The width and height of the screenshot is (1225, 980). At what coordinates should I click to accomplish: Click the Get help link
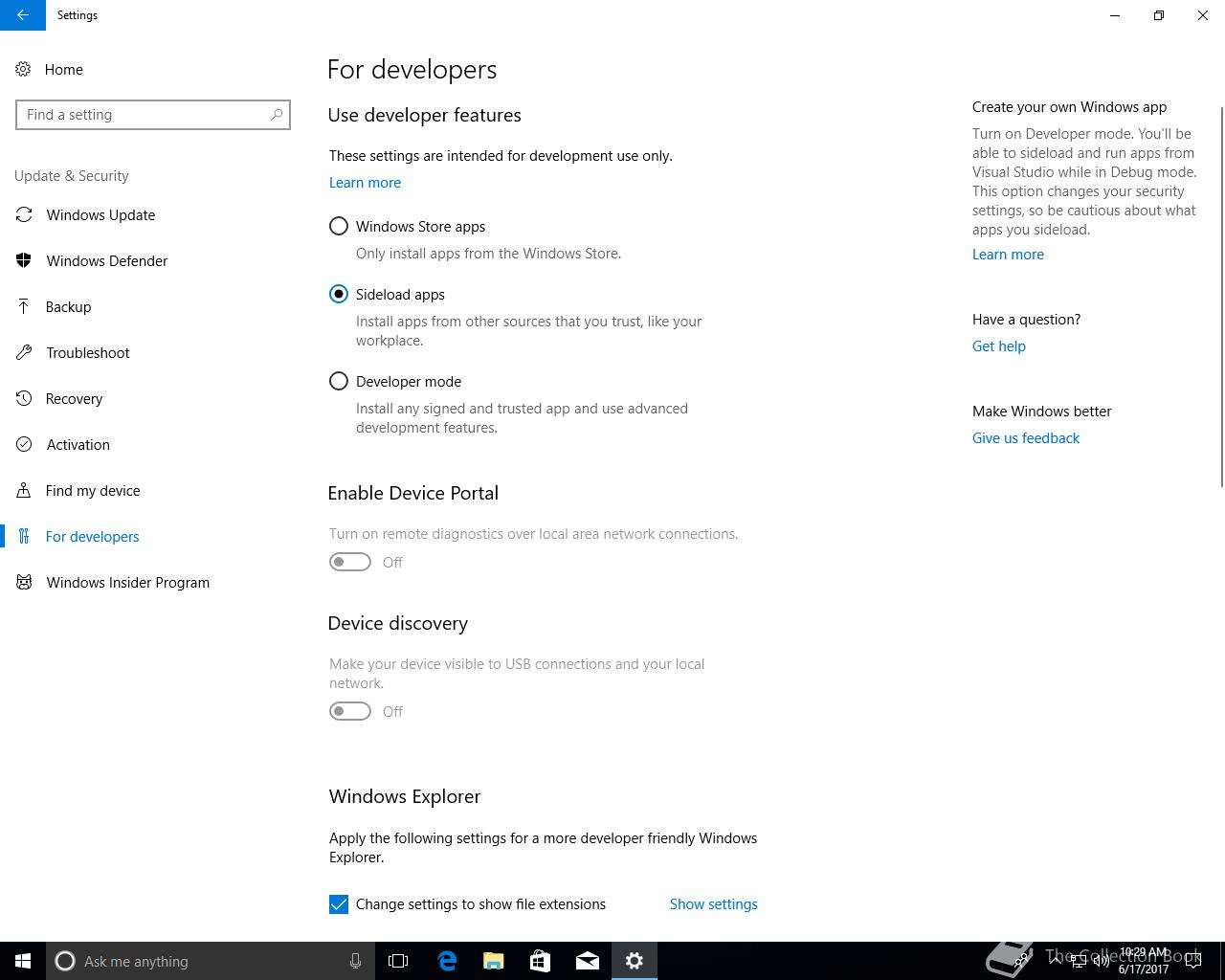coord(998,346)
